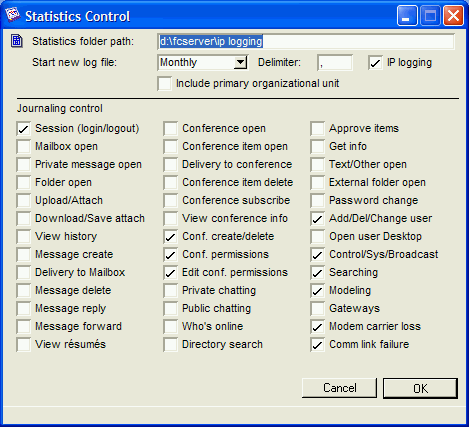The width and height of the screenshot is (469, 427).
Task: Toggle Add/Del/Change user checkbox off
Action: pyautogui.click(x=317, y=219)
